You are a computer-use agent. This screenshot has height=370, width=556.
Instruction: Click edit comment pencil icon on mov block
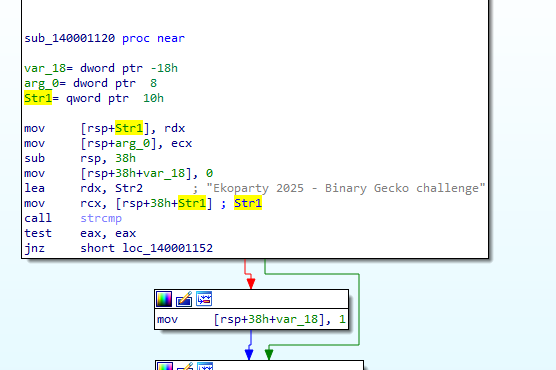184,299
